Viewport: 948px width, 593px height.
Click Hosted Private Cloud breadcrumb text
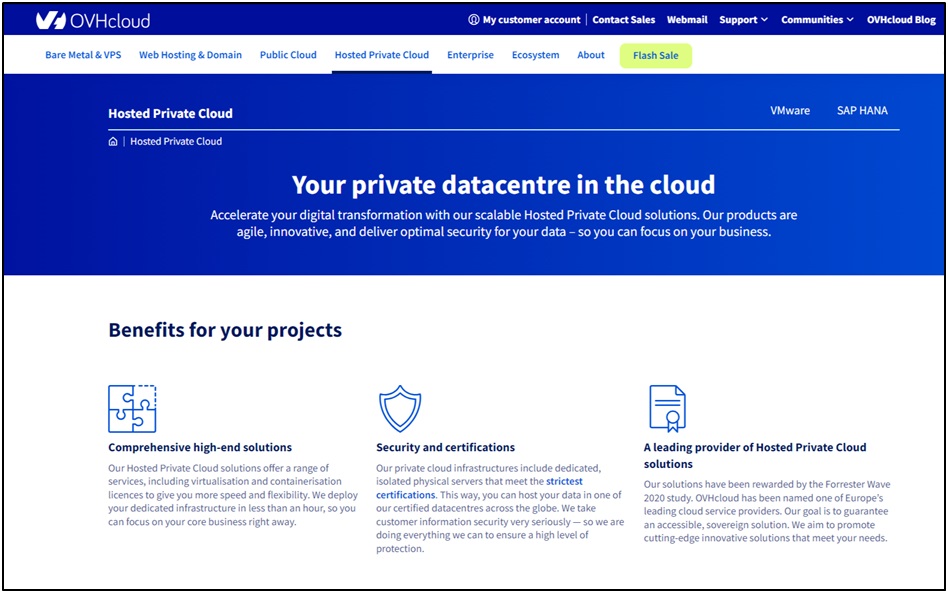tap(176, 142)
